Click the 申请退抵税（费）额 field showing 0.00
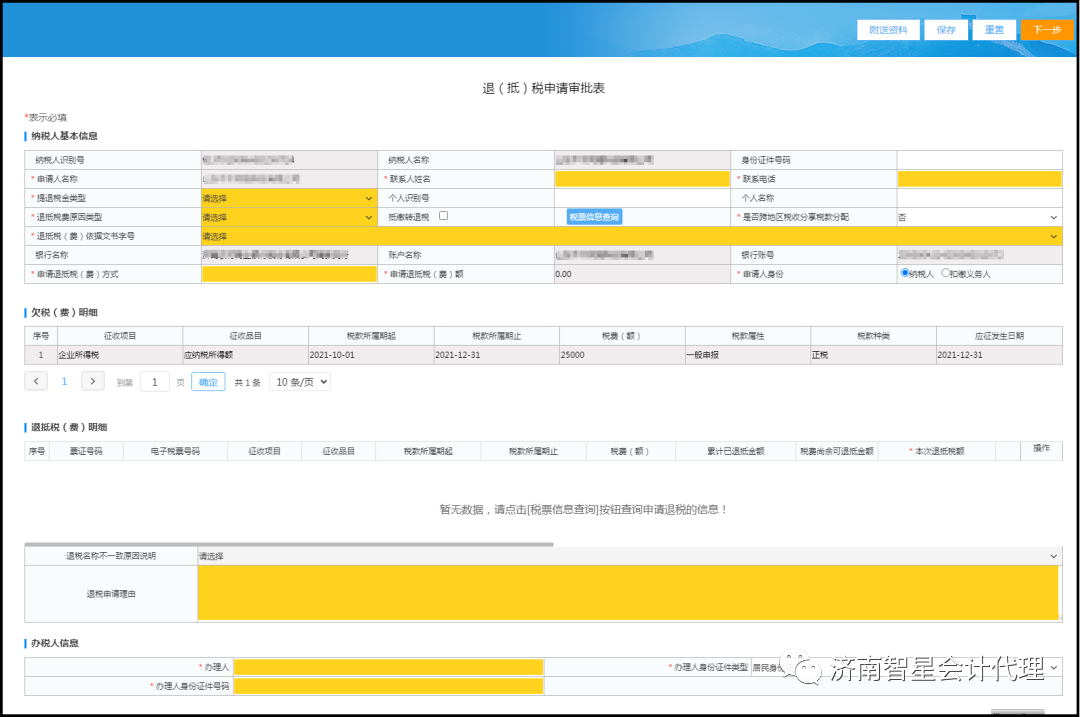Viewport: 1080px width, 717px height. click(642, 274)
